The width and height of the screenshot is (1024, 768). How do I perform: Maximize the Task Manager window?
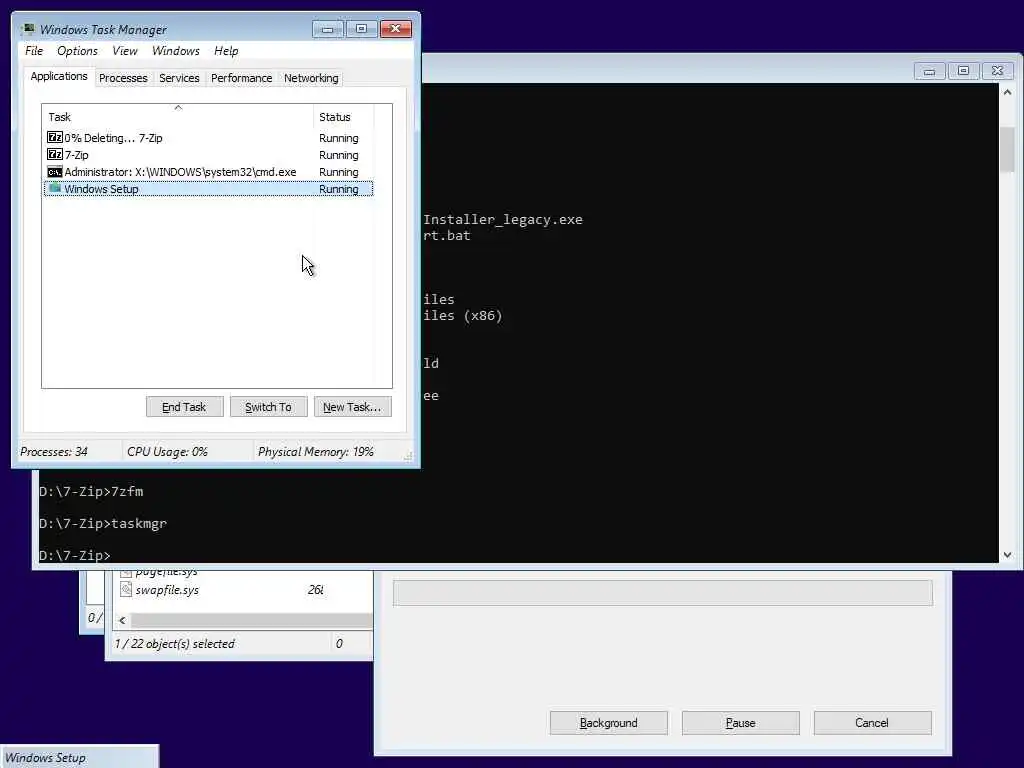tap(362, 29)
